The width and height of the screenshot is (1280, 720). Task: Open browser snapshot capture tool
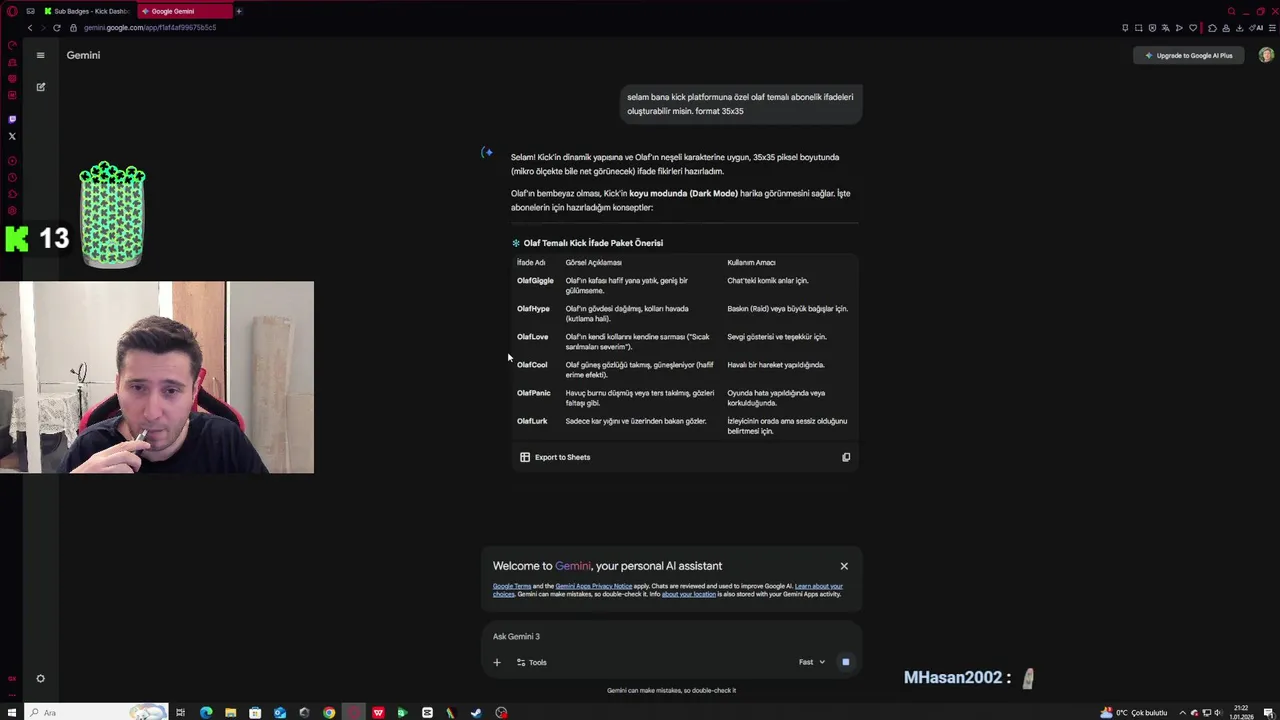point(1138,28)
